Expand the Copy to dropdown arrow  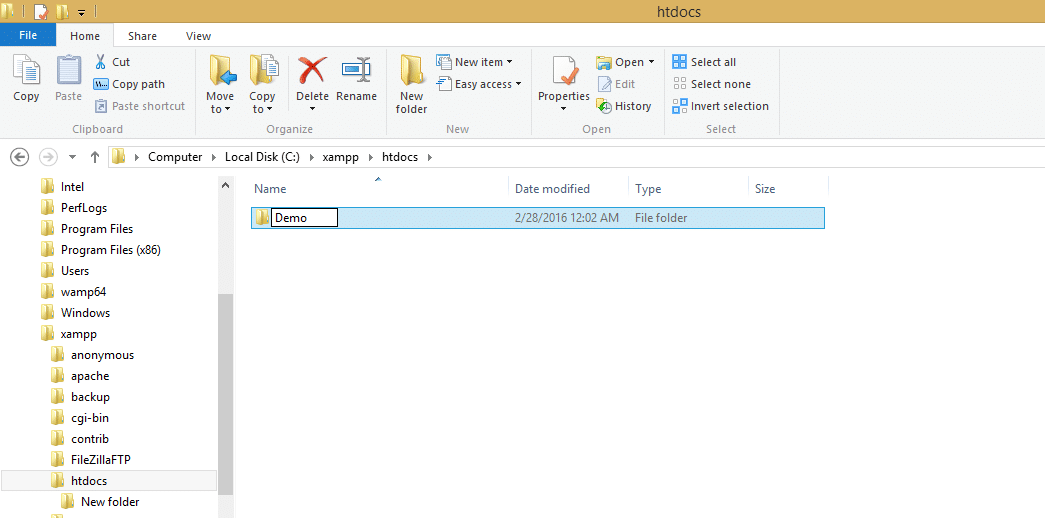click(269, 110)
